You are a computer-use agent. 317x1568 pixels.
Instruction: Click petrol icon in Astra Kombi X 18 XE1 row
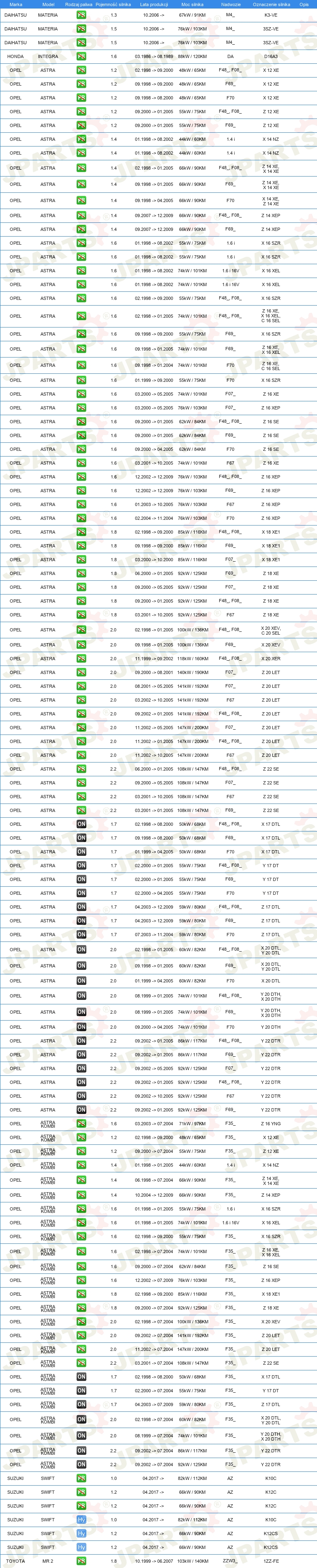tap(81, 1294)
